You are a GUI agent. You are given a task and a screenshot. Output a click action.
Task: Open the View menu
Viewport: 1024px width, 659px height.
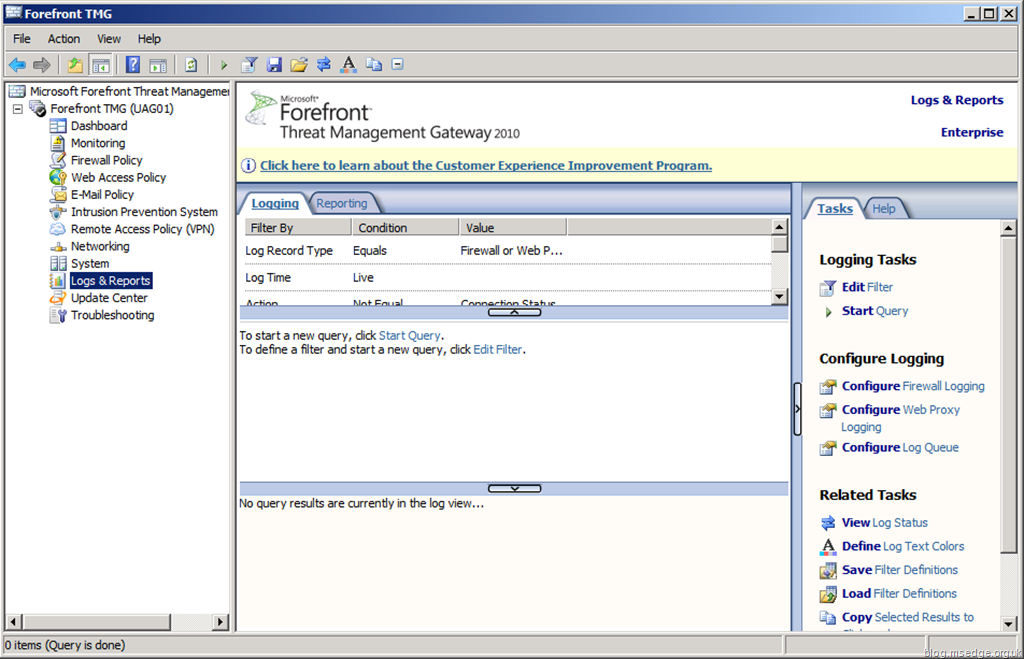click(x=109, y=39)
